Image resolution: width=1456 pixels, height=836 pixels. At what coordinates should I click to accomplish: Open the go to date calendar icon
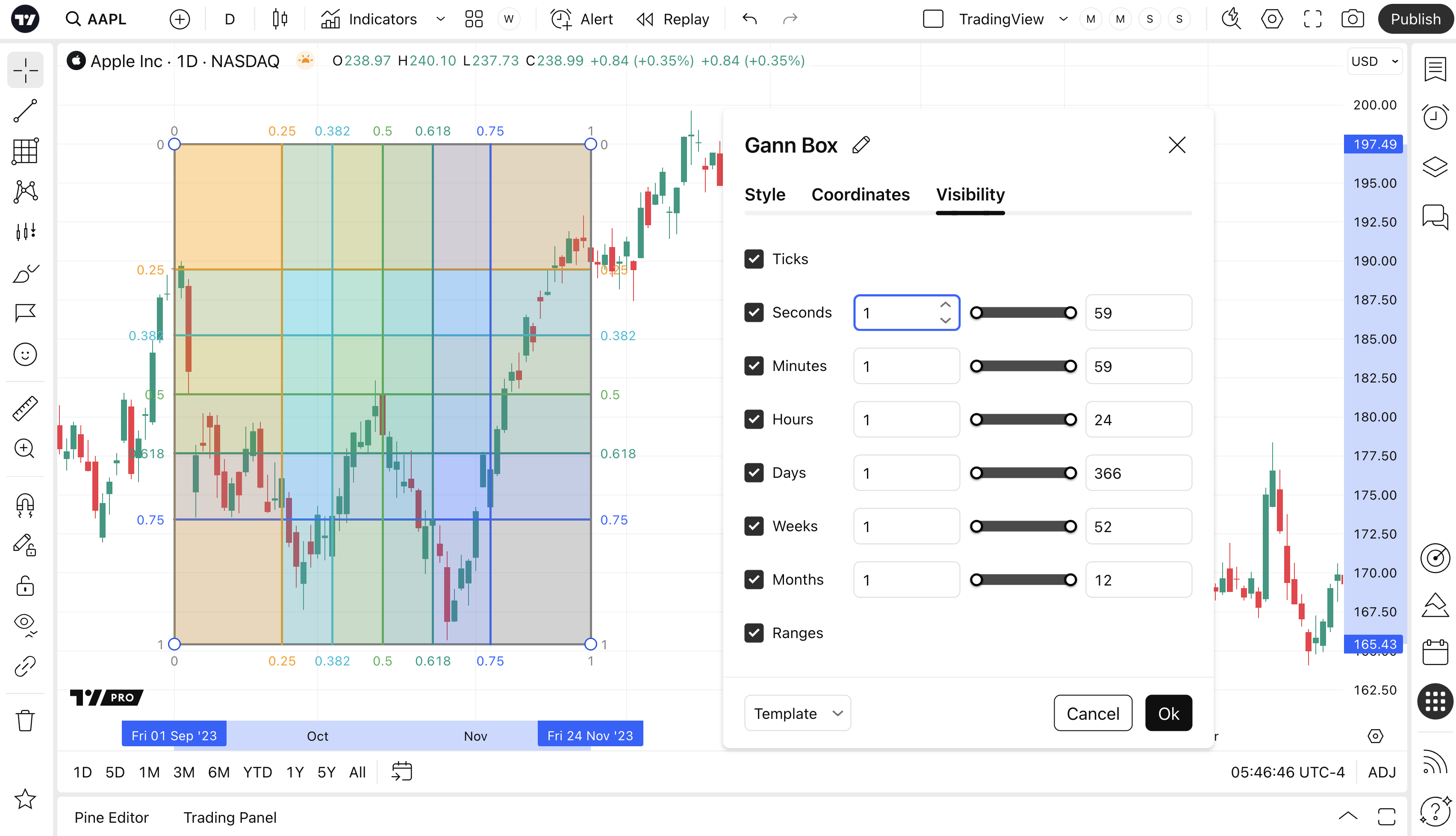pyautogui.click(x=402, y=772)
